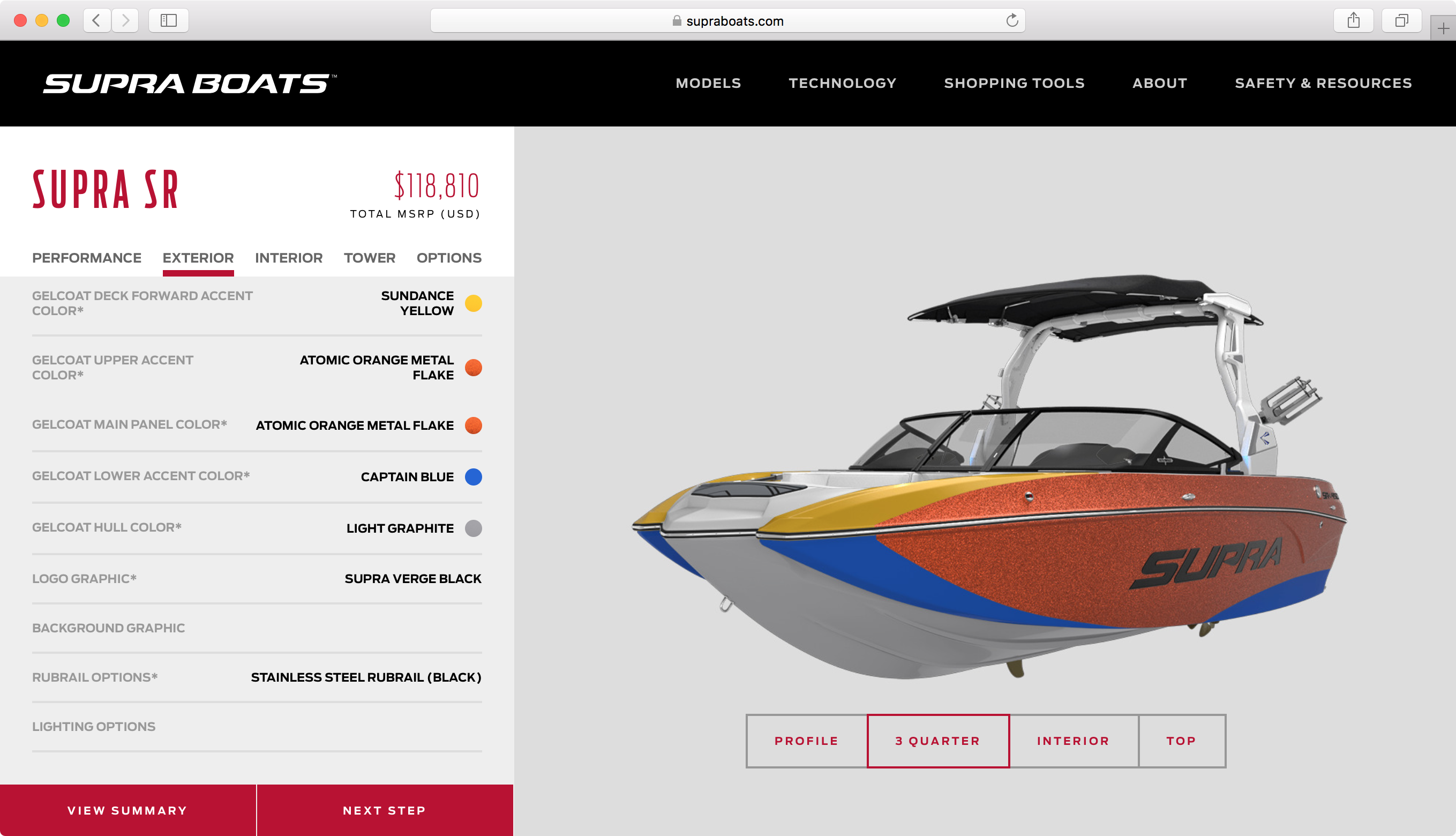
Task: Show all tabs overview icon
Action: click(1401, 21)
